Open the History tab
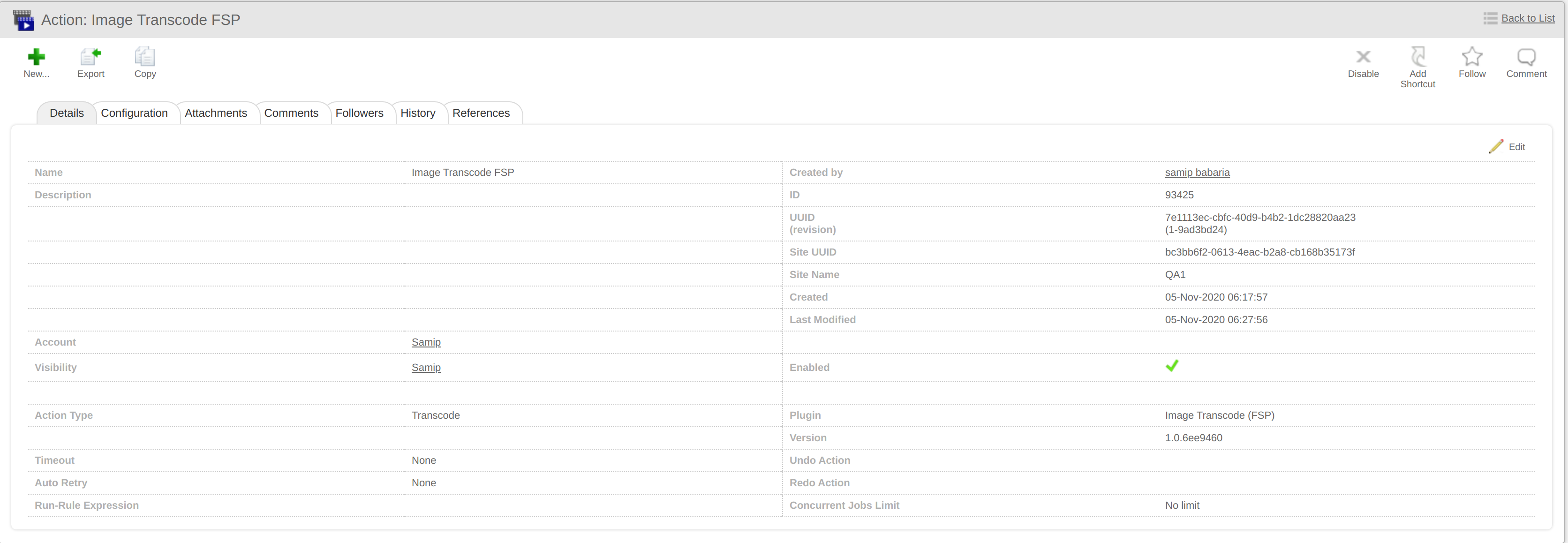Image resolution: width=1568 pixels, height=543 pixels. click(x=418, y=113)
